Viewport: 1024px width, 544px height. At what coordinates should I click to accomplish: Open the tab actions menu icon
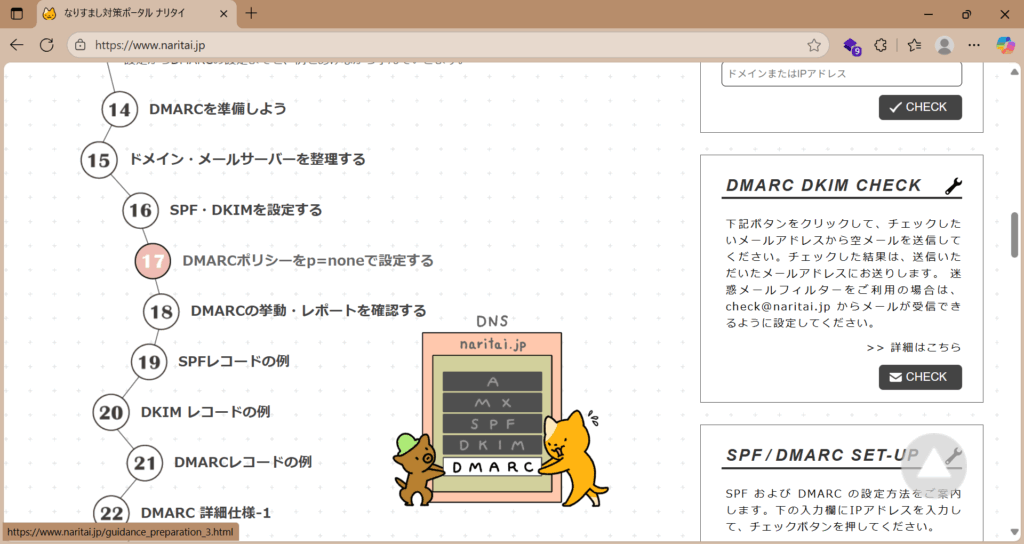point(17,14)
